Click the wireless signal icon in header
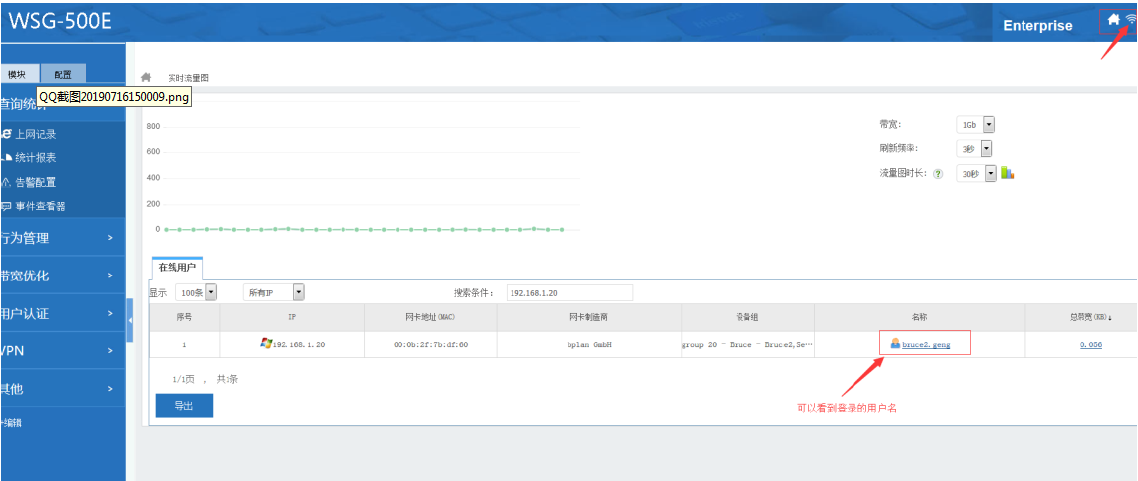The image size is (1138, 481). (1131, 19)
